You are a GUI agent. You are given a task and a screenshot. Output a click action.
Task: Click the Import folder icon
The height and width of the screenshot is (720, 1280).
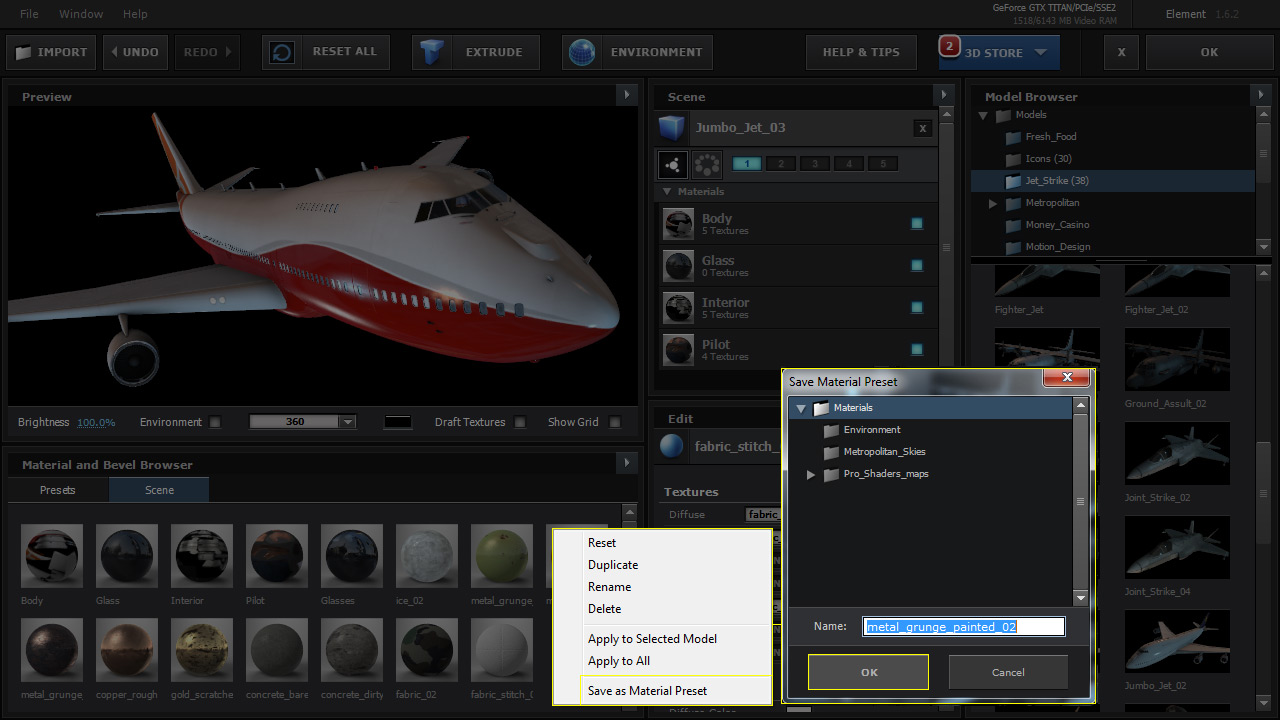[x=24, y=52]
